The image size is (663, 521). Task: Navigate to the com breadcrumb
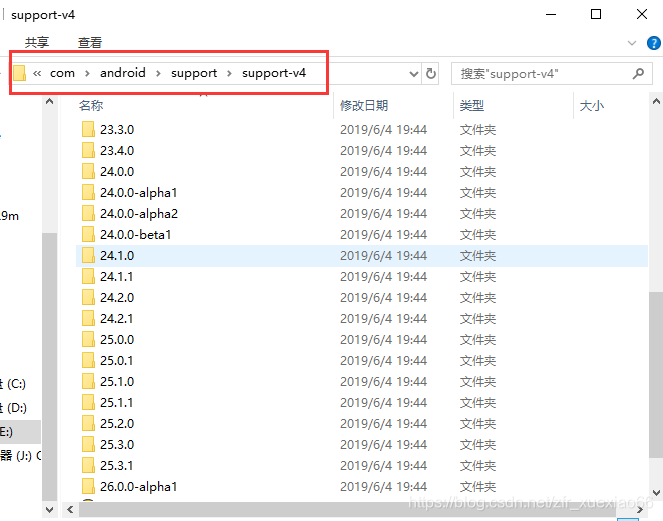62,73
